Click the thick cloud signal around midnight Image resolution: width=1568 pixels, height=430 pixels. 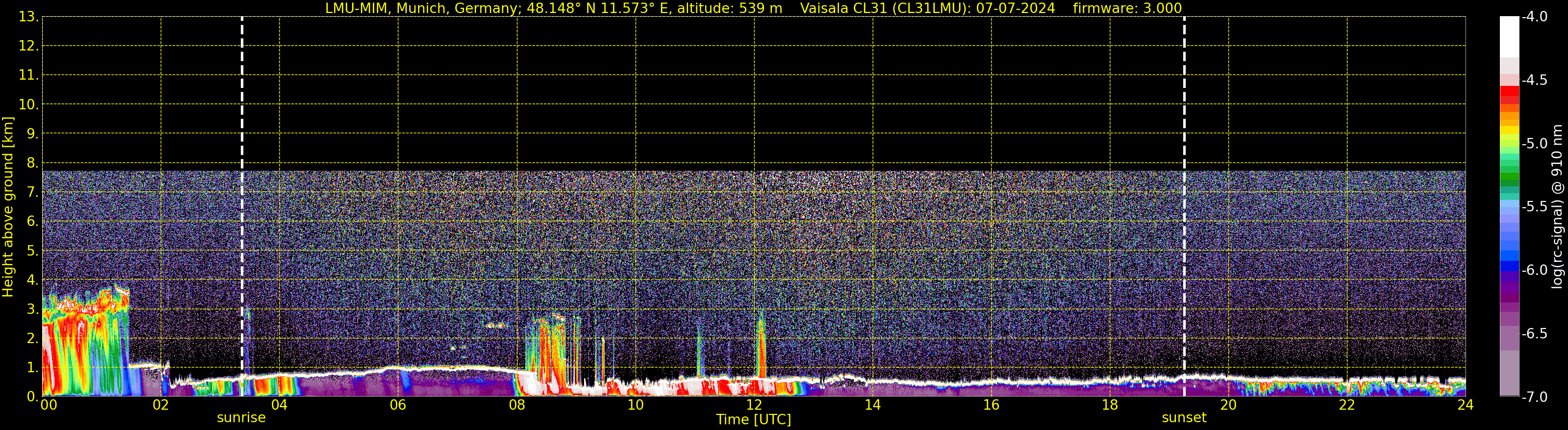pos(85,344)
